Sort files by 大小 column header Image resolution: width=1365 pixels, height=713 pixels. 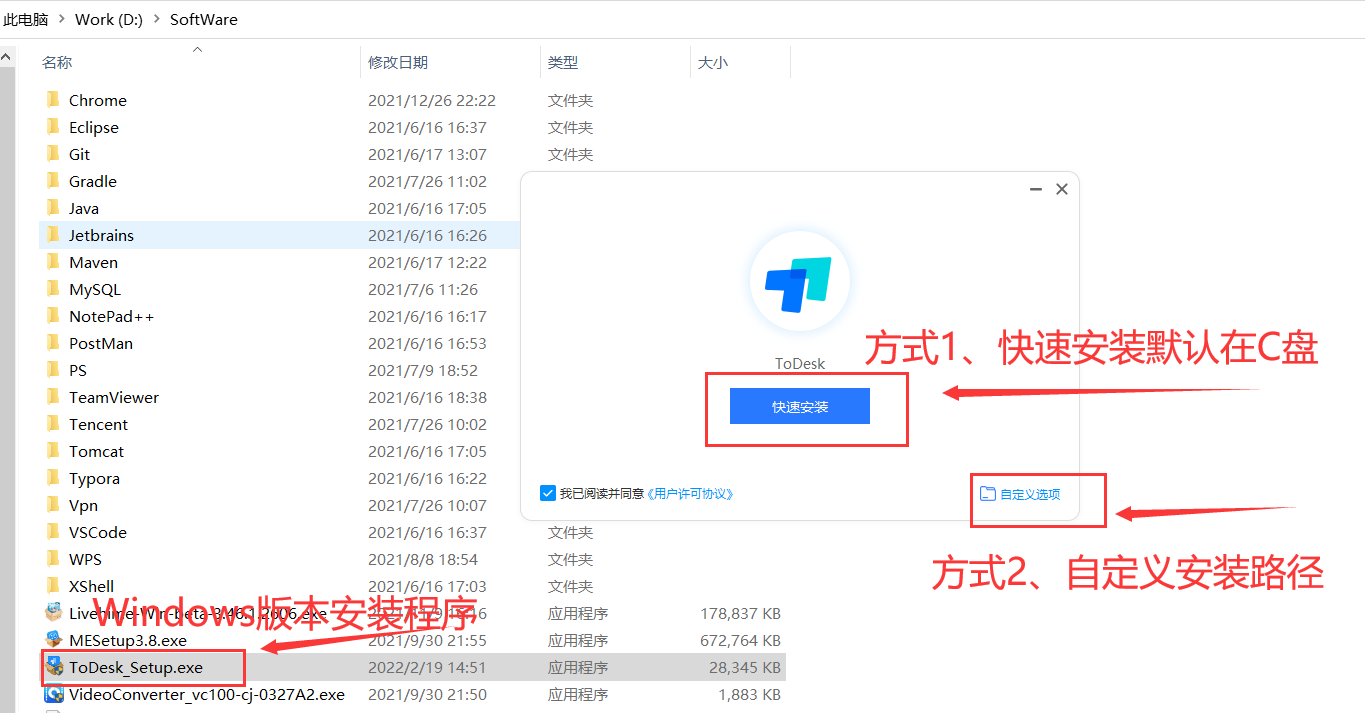coord(713,62)
